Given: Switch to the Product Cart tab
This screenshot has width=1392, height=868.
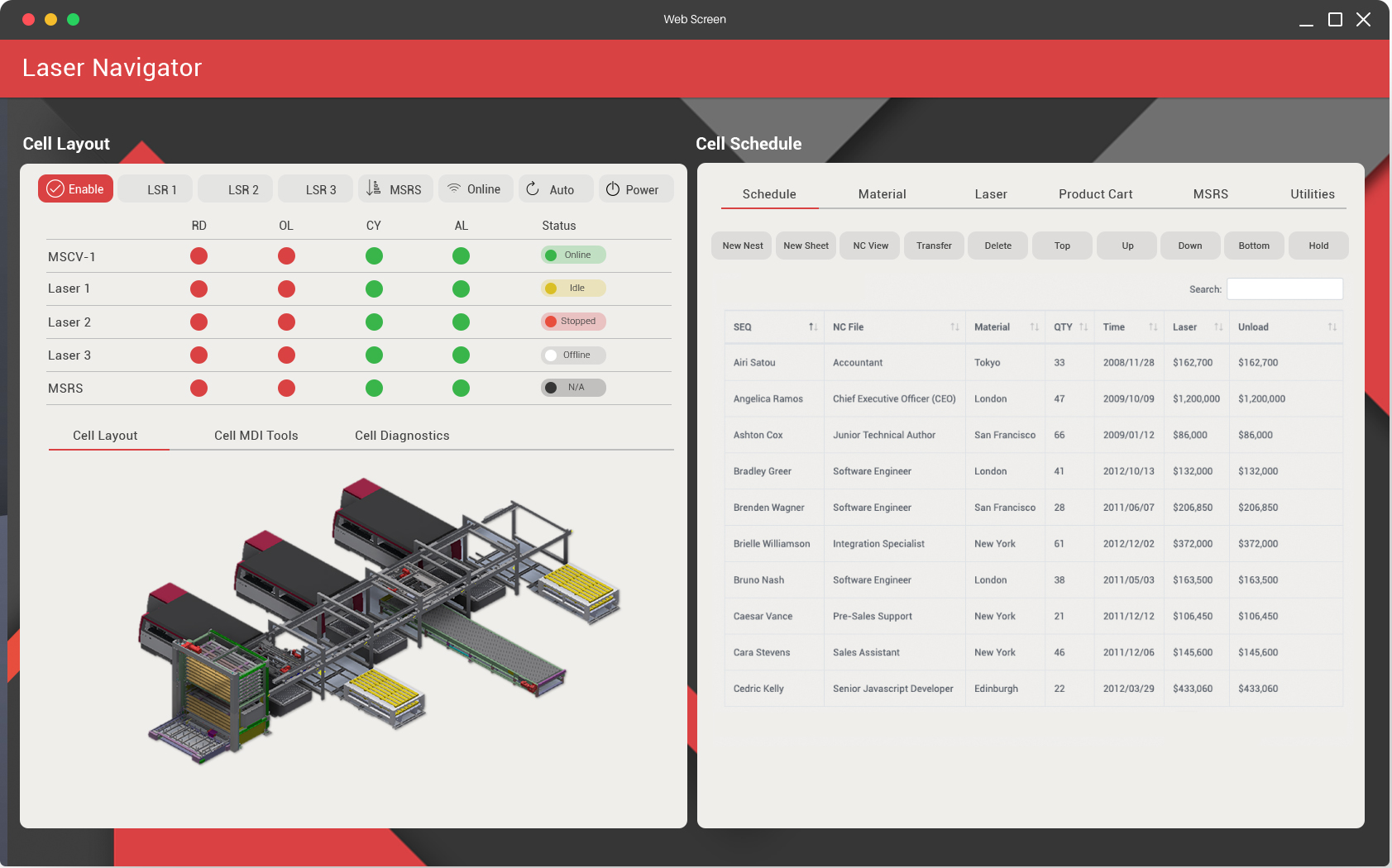Looking at the screenshot, I should (1096, 194).
